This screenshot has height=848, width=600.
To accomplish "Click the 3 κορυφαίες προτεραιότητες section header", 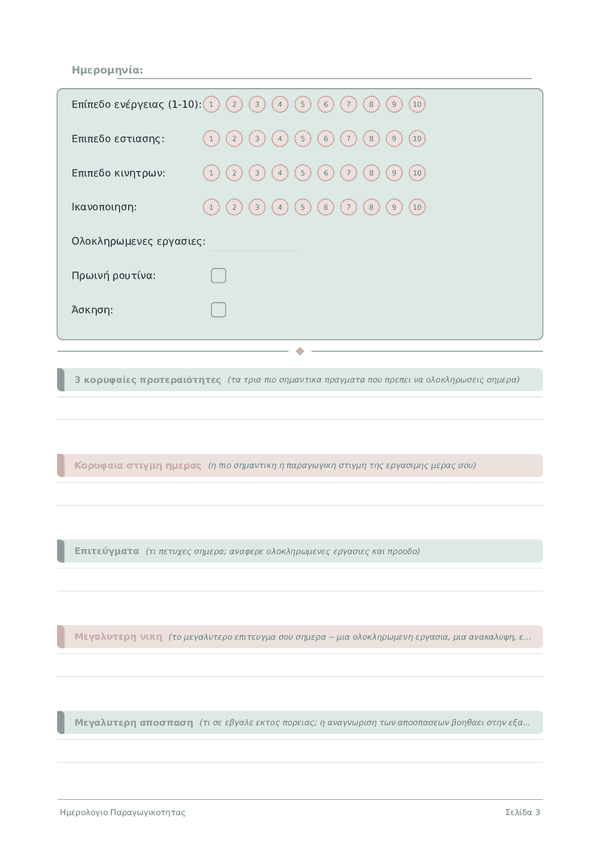I will (x=300, y=380).
